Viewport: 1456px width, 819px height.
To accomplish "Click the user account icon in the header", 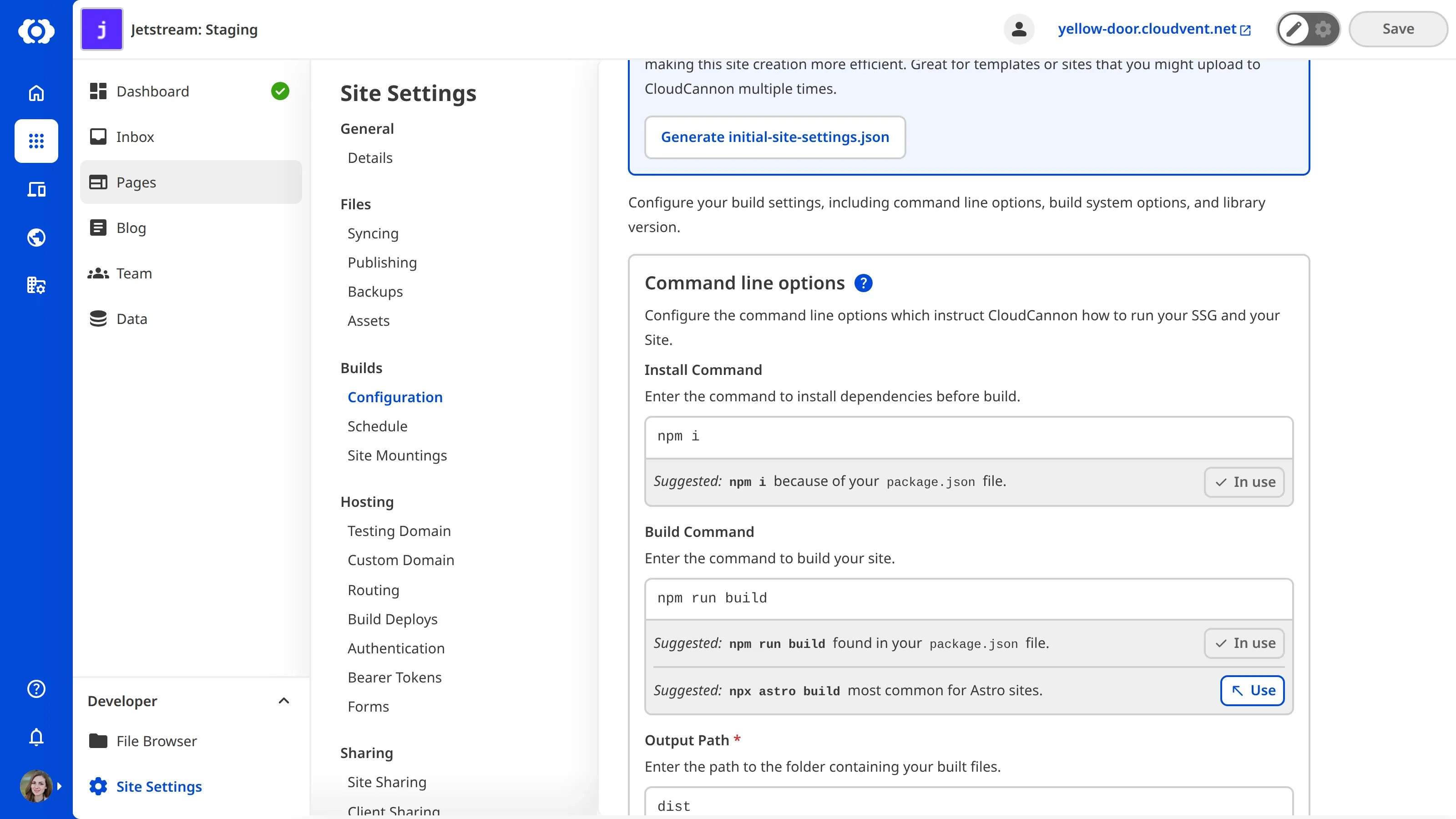I will (1019, 29).
